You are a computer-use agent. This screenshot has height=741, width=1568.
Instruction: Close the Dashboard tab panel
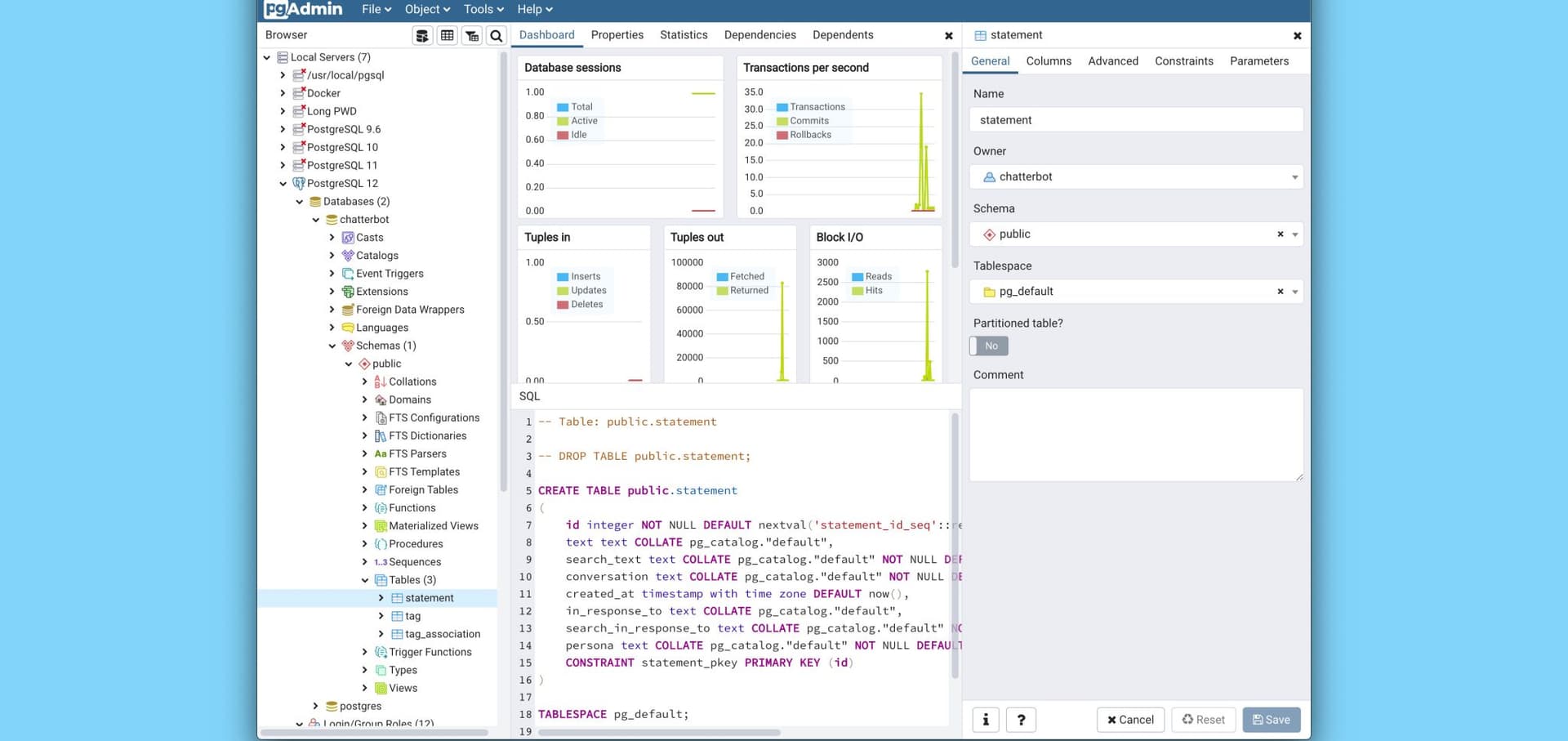(x=948, y=36)
